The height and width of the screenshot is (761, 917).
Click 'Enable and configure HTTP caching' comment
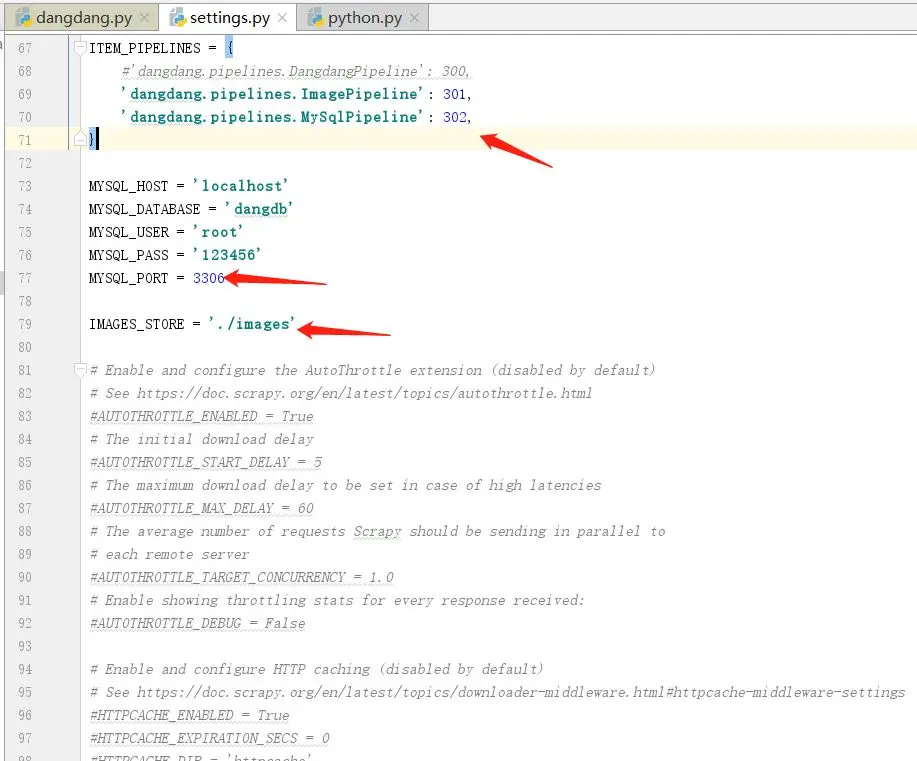pos(316,669)
